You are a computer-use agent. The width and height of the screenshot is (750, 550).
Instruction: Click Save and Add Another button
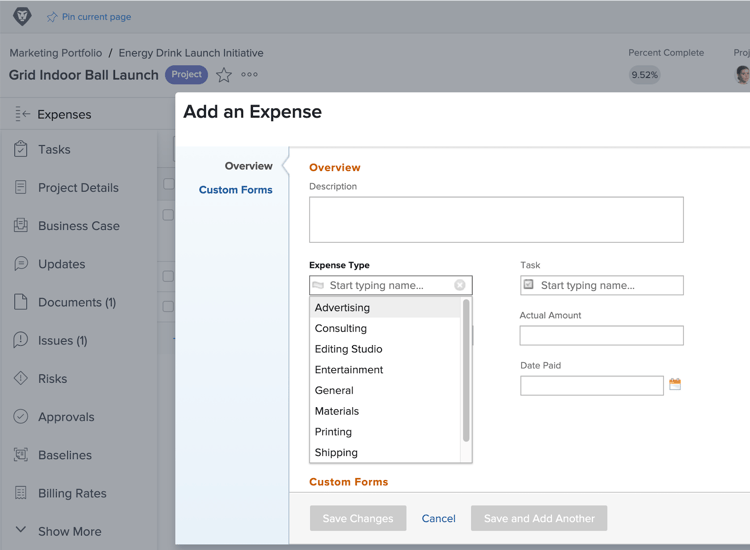click(x=539, y=518)
